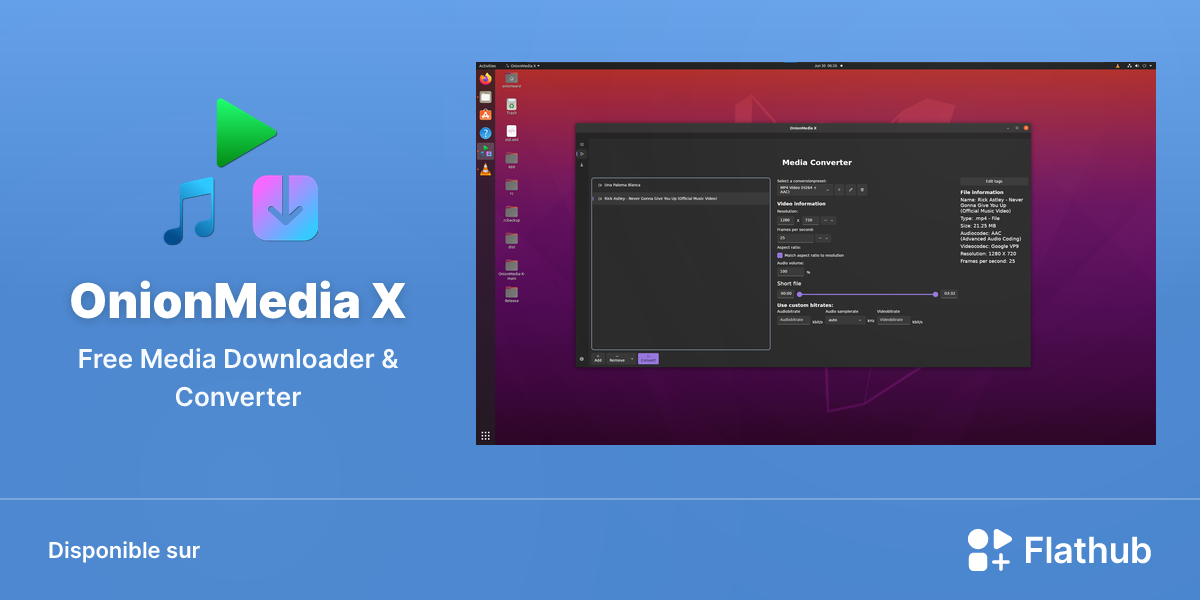Show applications grid at dock bottom

coord(486,435)
